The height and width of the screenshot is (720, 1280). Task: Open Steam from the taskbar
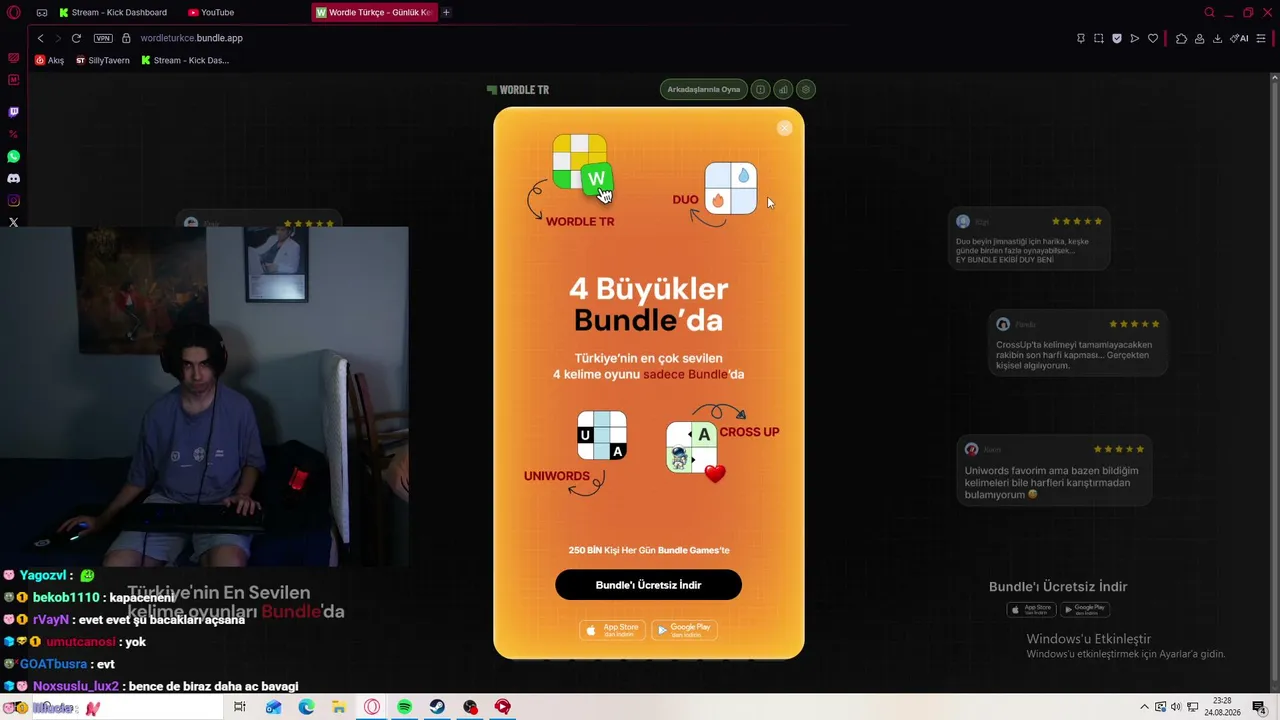pos(437,707)
